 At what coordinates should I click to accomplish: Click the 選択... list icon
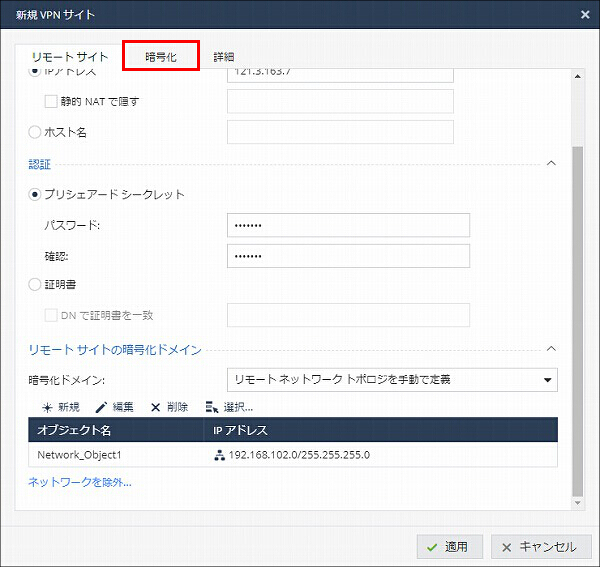point(212,407)
